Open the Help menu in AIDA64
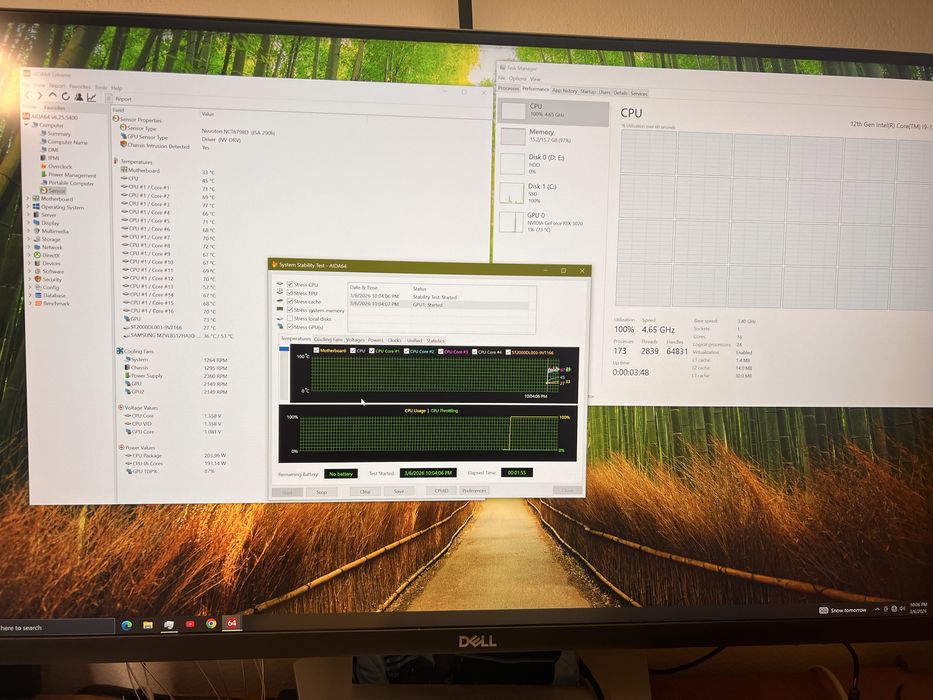Image resolution: width=933 pixels, height=700 pixels. [x=117, y=88]
